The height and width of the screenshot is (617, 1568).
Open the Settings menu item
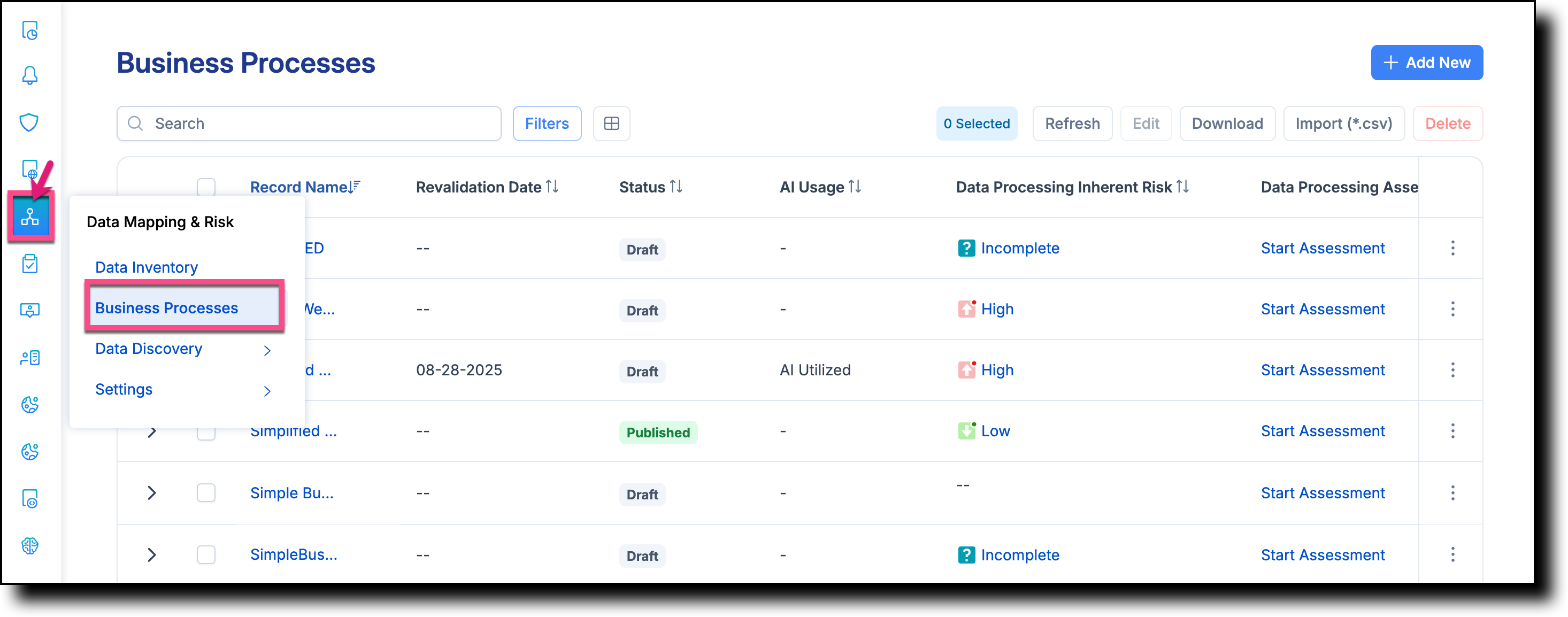pyautogui.click(x=124, y=389)
